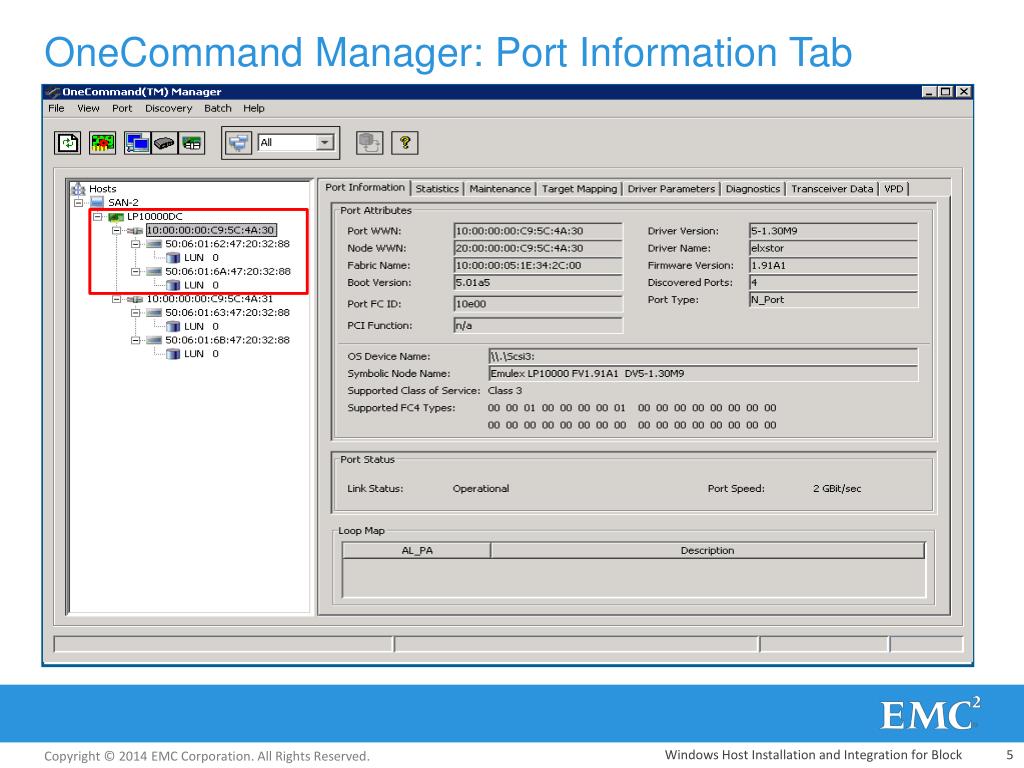Open the Port menu
The width and height of the screenshot is (1024, 768).
pos(122,108)
